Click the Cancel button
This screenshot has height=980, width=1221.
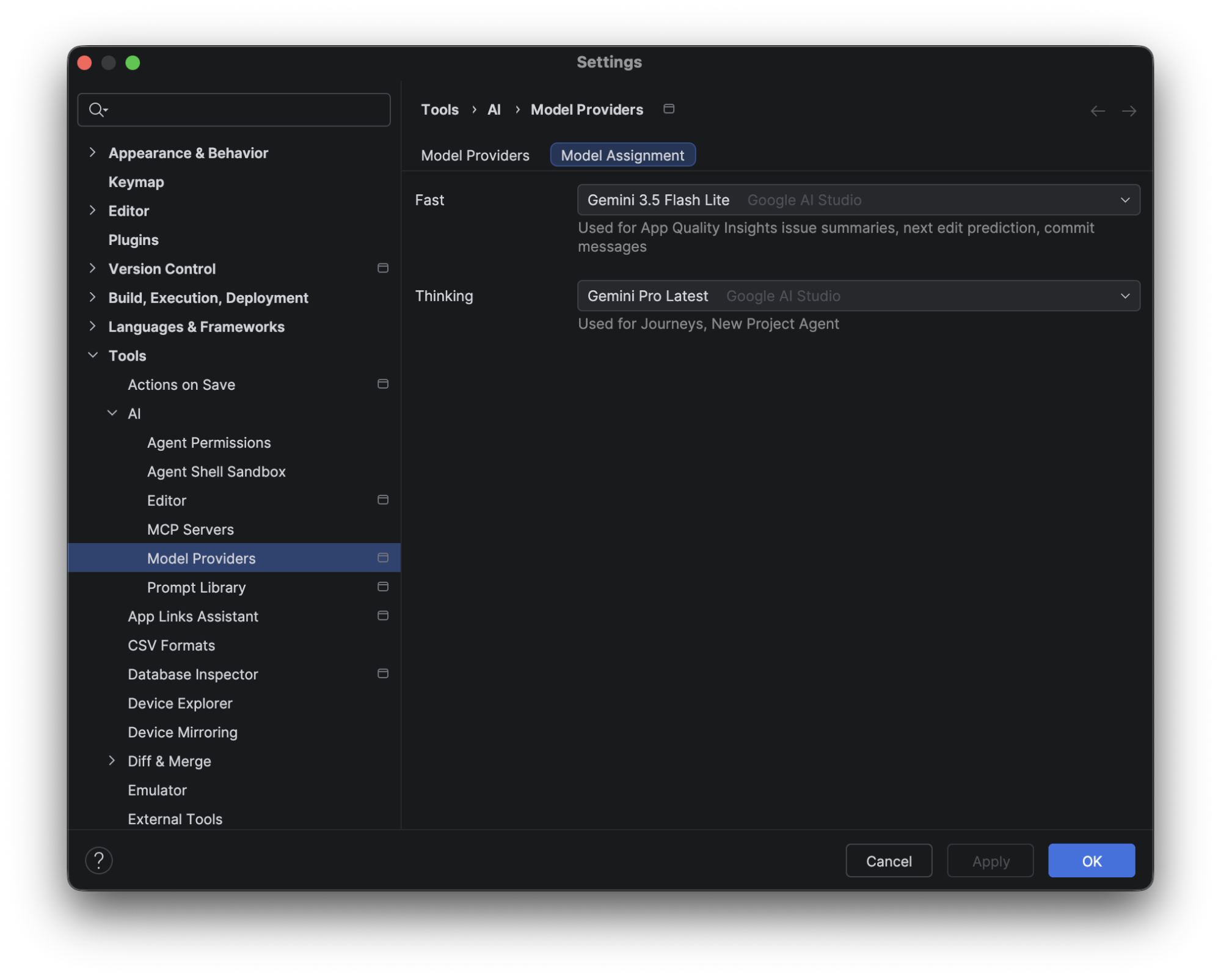tap(889, 861)
